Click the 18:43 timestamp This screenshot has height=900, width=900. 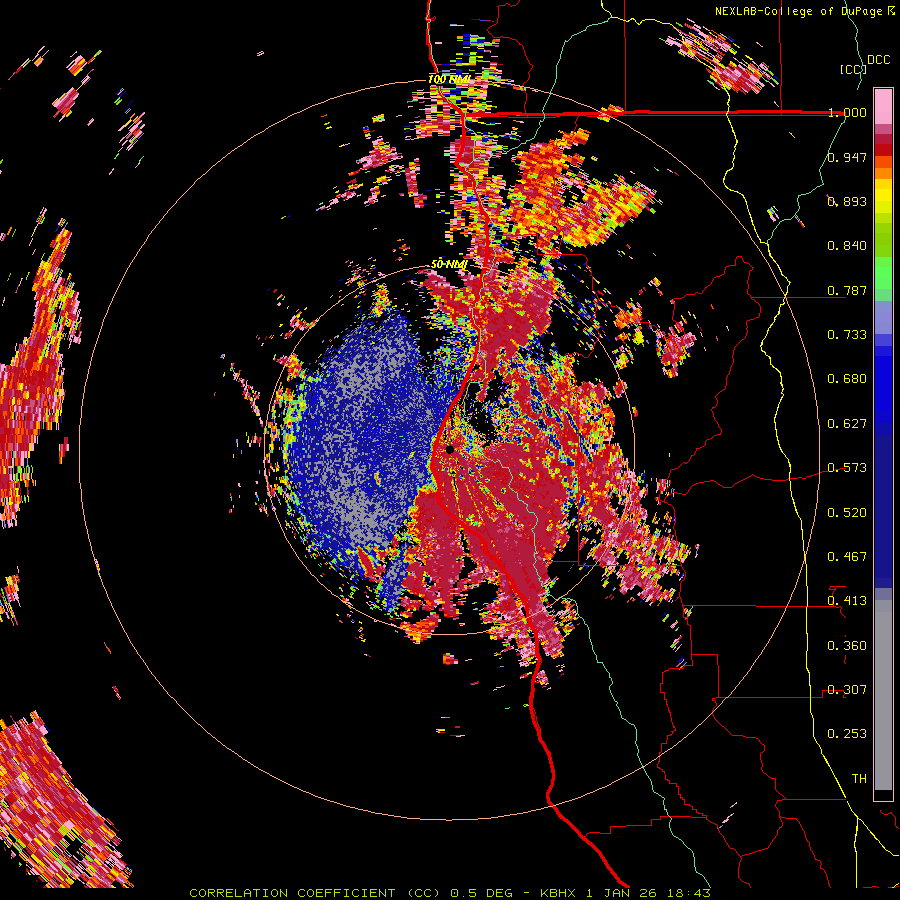(689, 893)
